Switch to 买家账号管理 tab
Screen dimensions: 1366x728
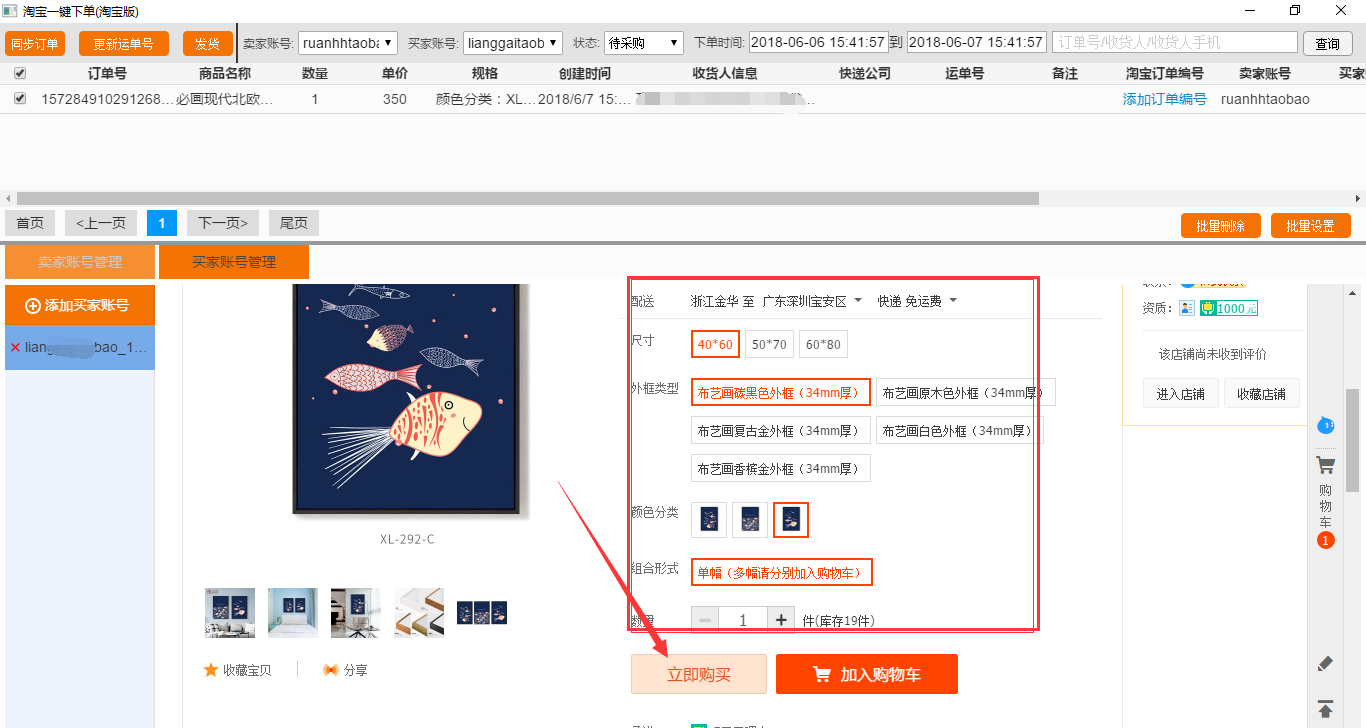pos(234,262)
